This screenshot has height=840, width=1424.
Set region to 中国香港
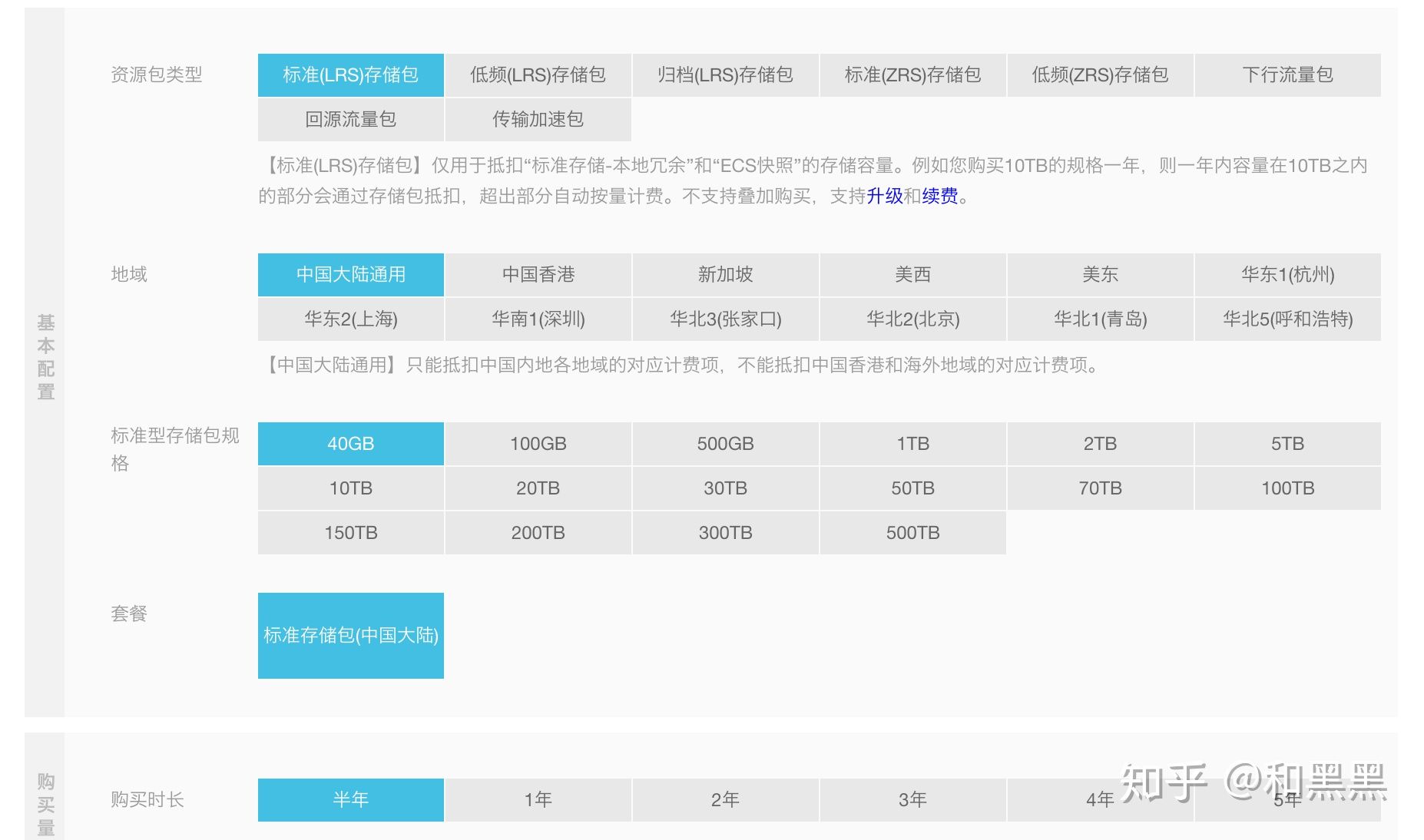click(538, 275)
